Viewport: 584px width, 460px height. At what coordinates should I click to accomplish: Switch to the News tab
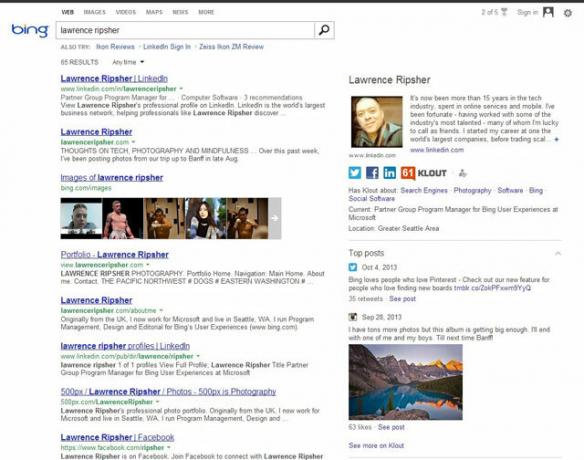tap(180, 12)
